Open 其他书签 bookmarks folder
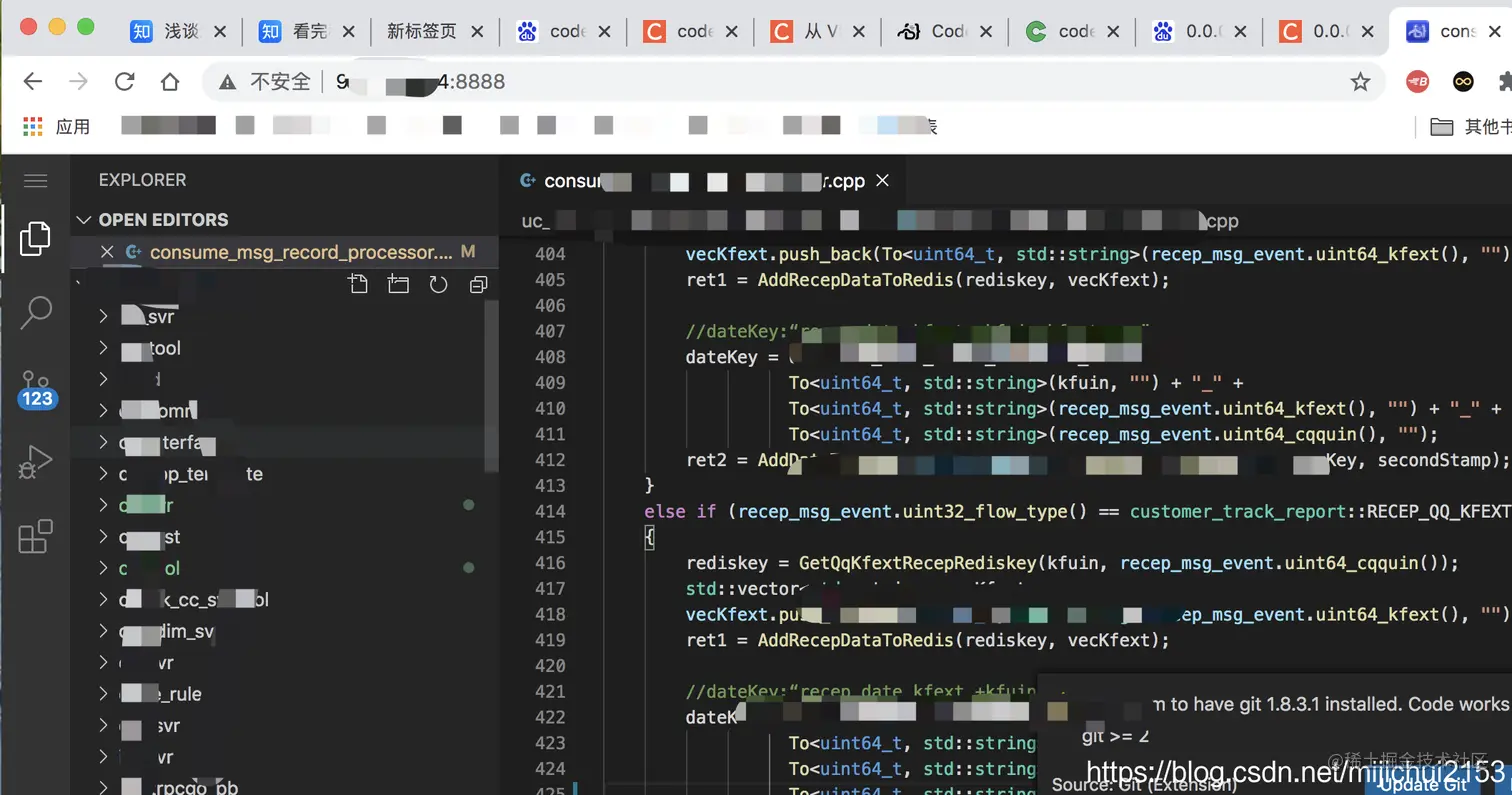Viewport: 1512px width, 795px height. tap(1470, 126)
